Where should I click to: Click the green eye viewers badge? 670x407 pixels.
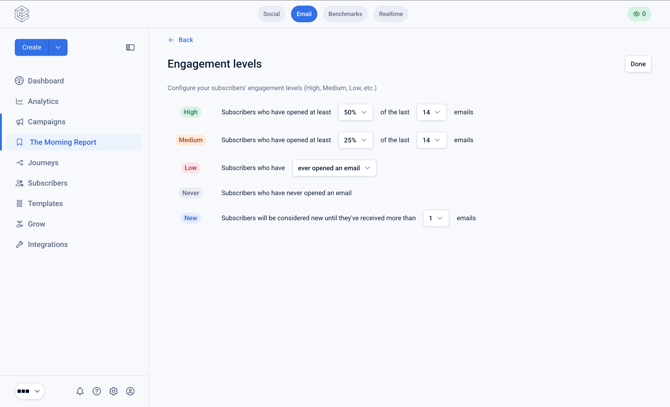pos(639,14)
